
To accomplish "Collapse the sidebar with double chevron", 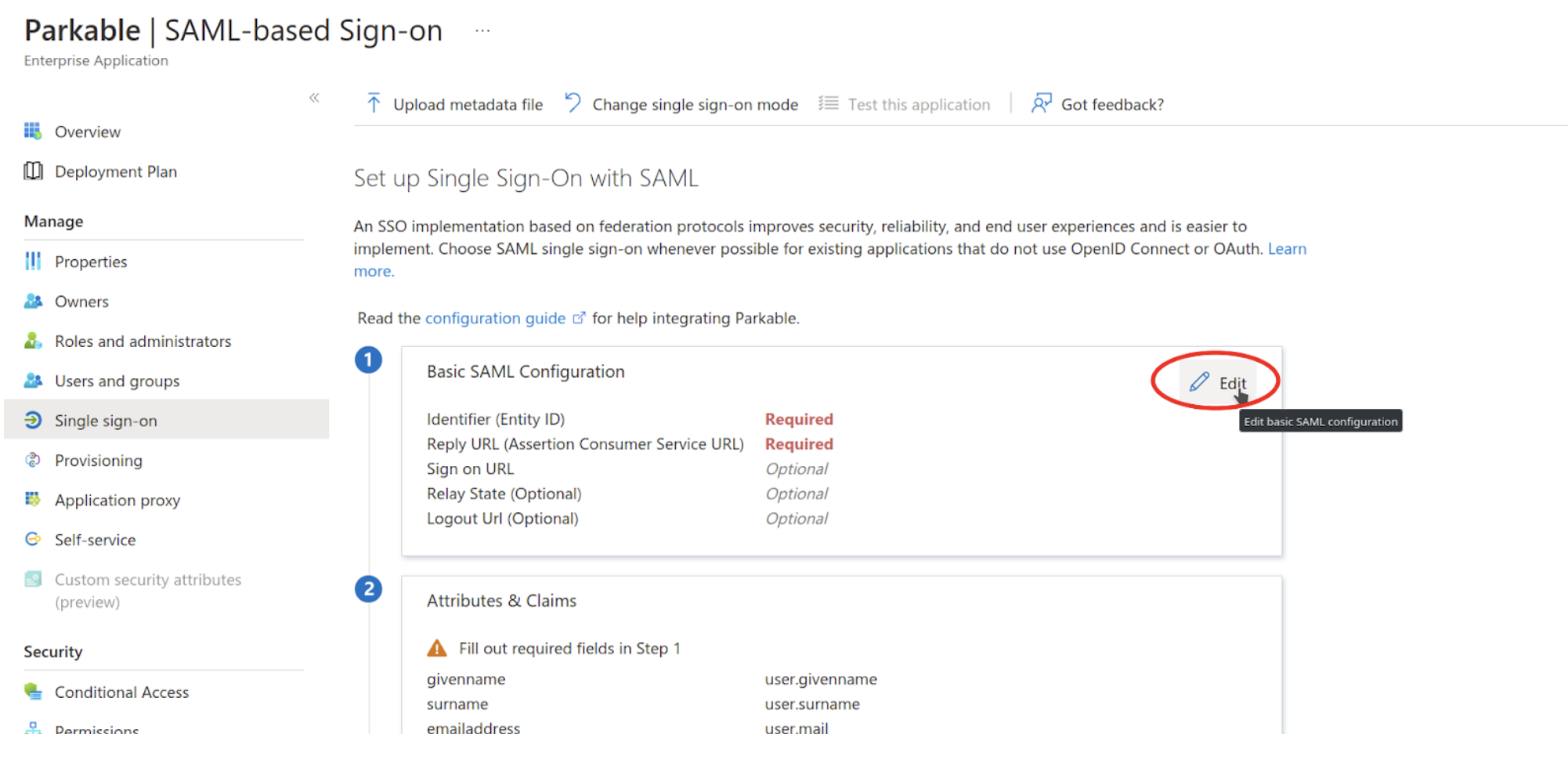I will [x=314, y=98].
